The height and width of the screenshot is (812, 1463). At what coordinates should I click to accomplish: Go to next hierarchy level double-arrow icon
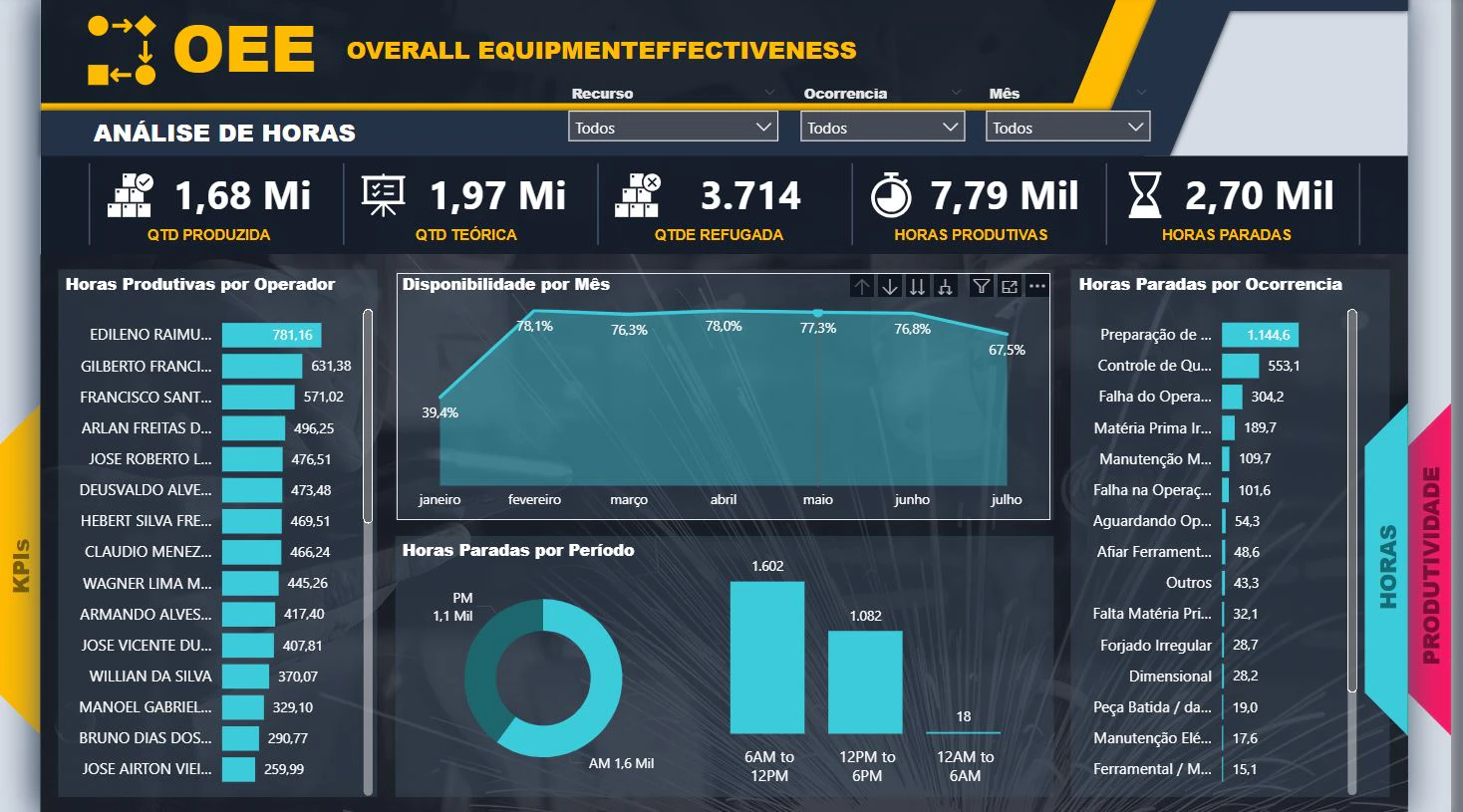coord(918,287)
